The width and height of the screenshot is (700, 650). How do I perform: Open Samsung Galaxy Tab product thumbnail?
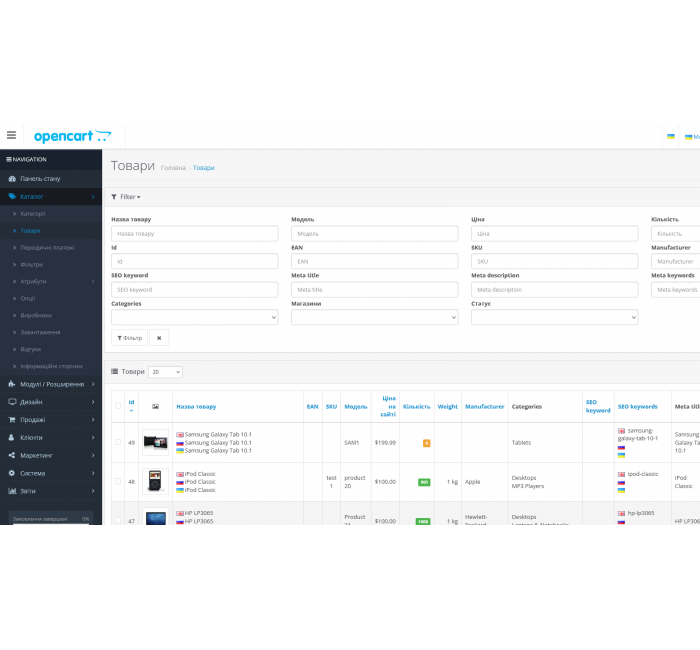coord(155,442)
